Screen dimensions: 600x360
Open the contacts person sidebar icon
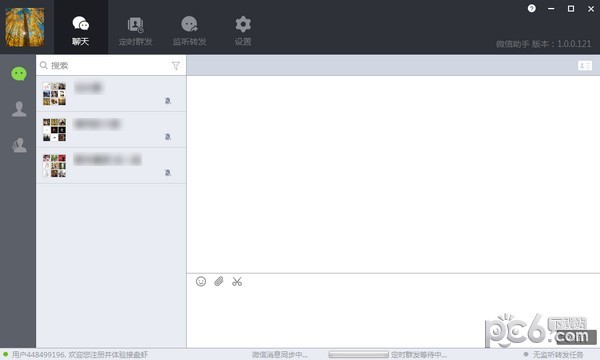(19, 109)
